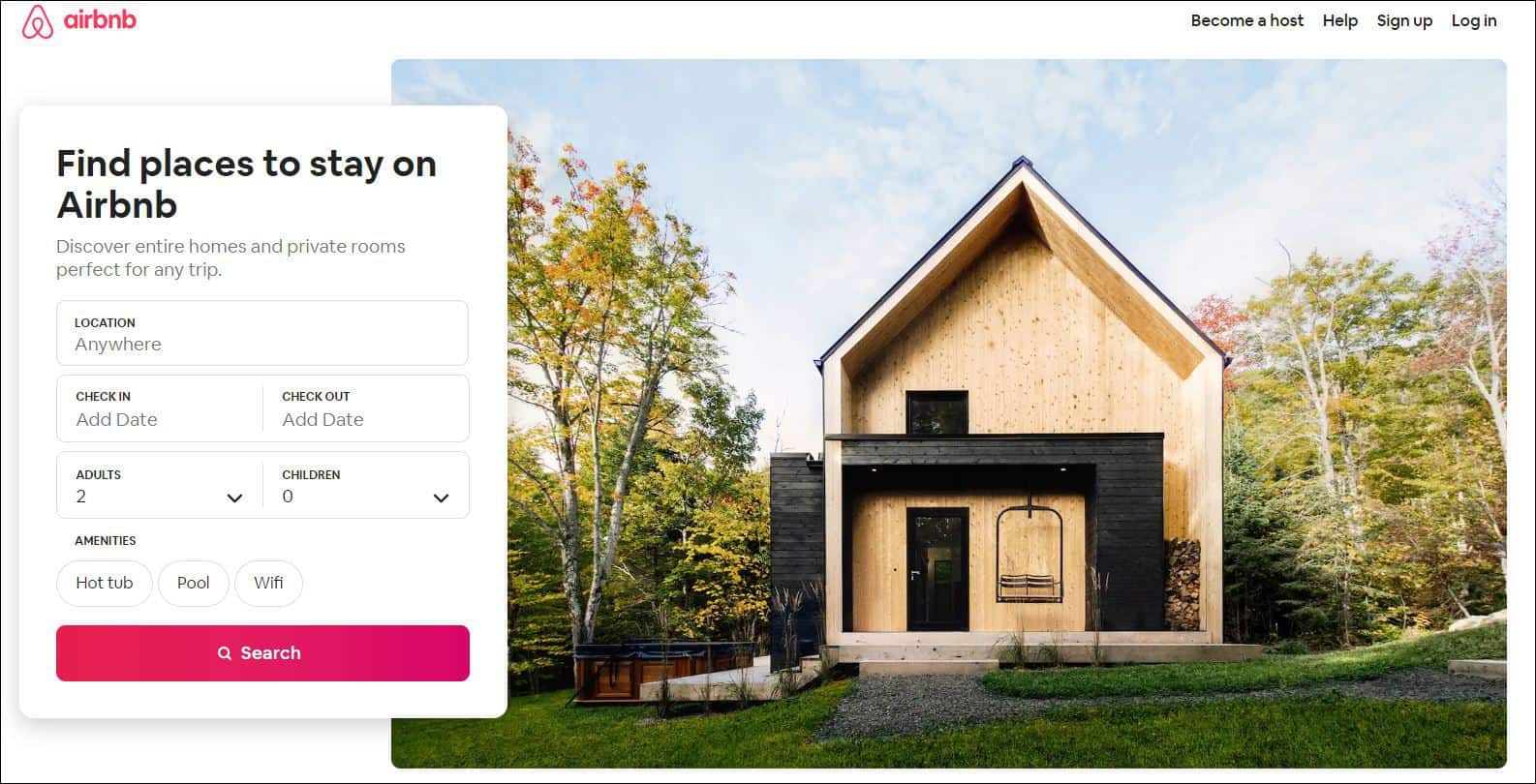
Task: Open the Help menu item
Action: [1339, 20]
